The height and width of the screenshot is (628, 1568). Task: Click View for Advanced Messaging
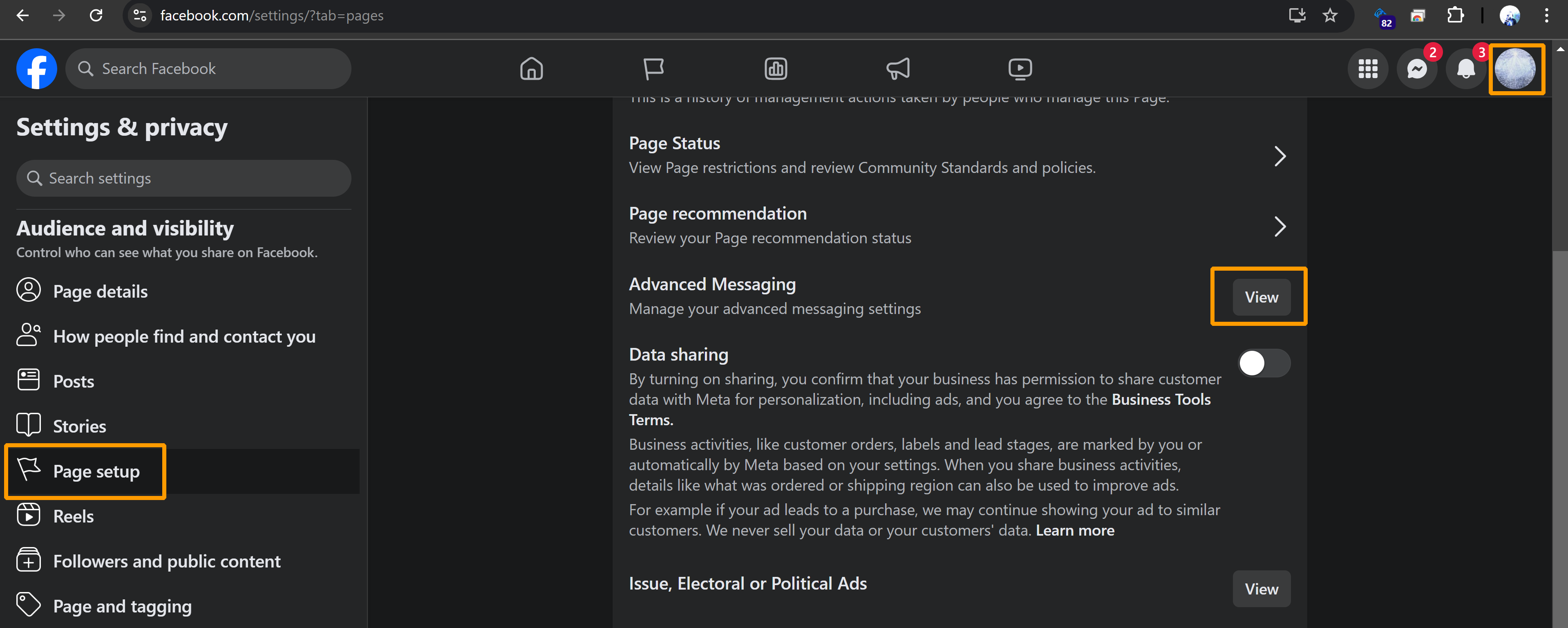tap(1261, 297)
